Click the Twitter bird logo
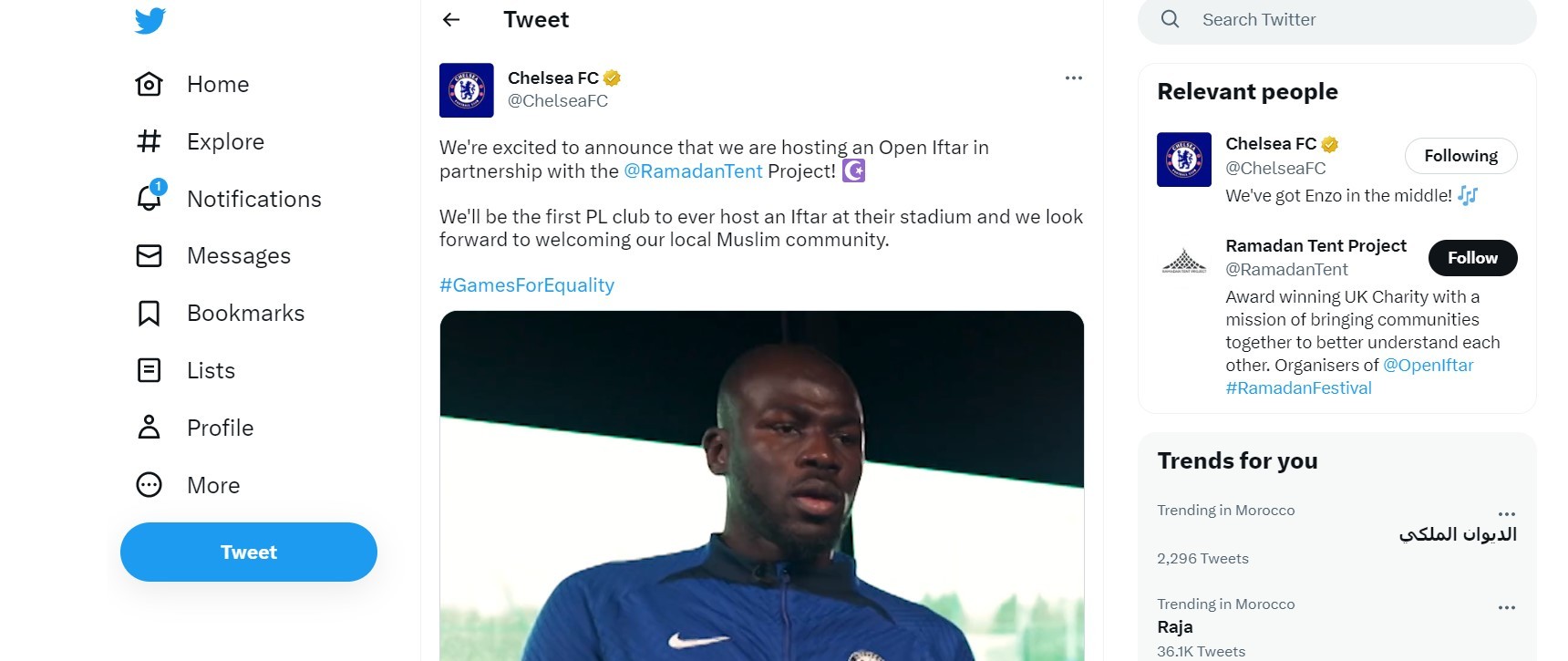This screenshot has width=1568, height=661. tap(150, 20)
